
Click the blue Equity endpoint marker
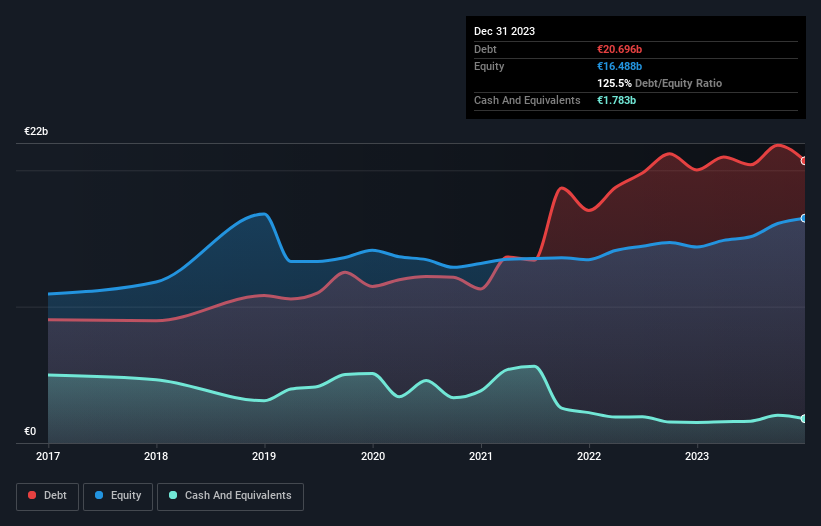pyautogui.click(x=804, y=218)
